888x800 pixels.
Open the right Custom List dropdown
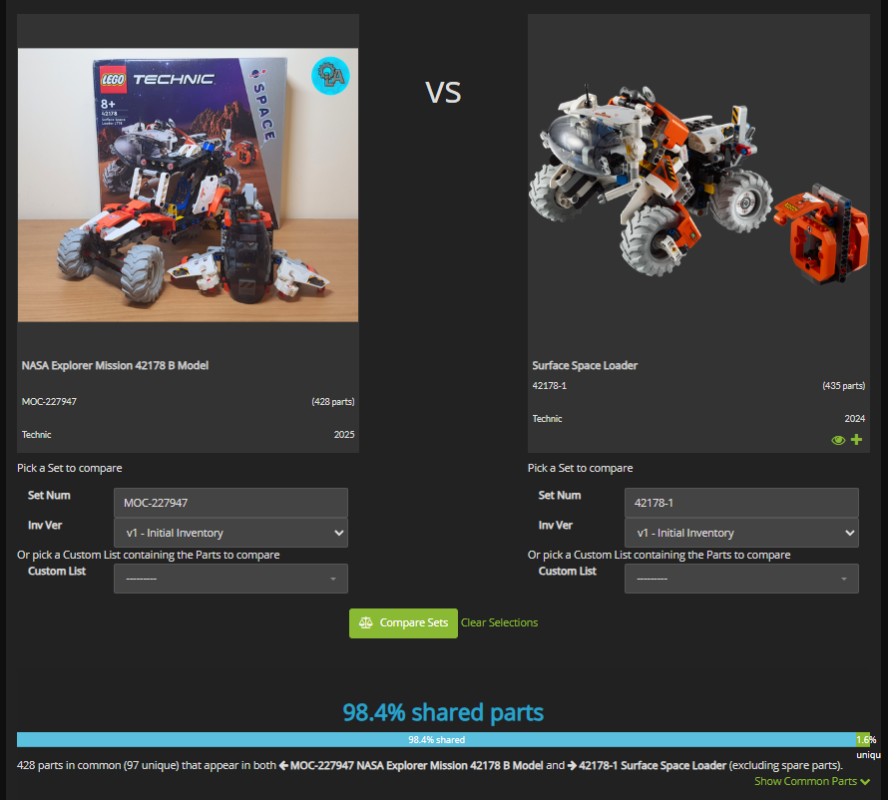pos(741,579)
